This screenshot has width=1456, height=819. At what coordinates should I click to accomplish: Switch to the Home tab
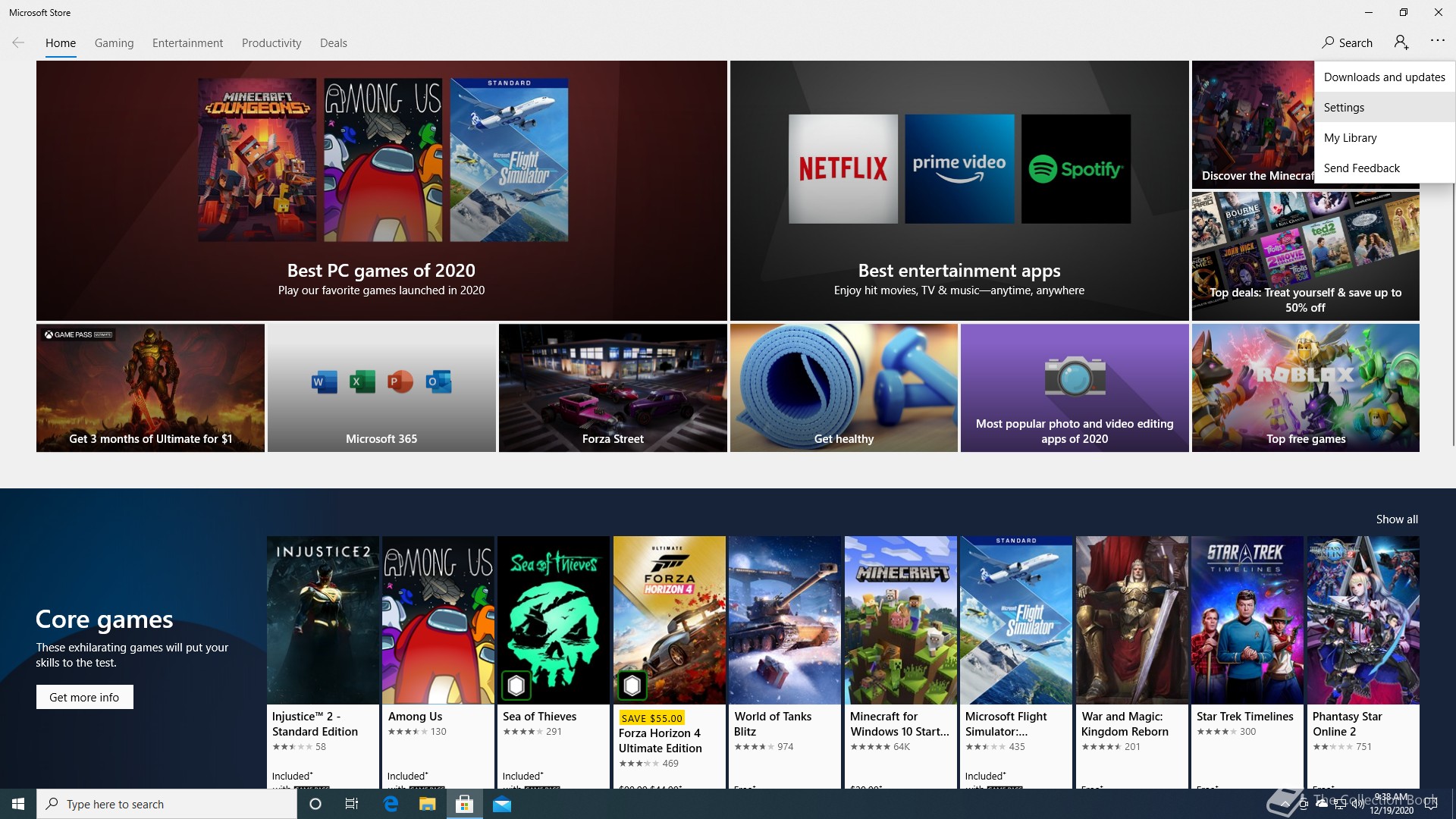61,43
